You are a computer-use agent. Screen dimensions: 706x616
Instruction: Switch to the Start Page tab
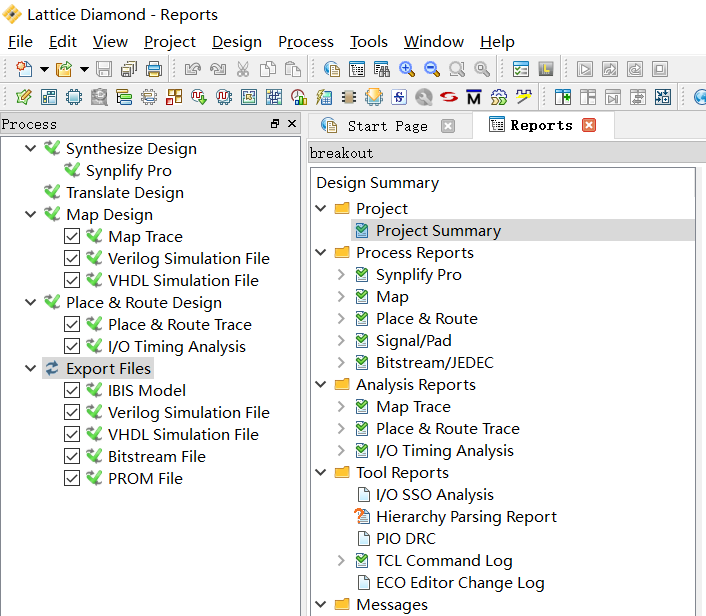[387, 126]
